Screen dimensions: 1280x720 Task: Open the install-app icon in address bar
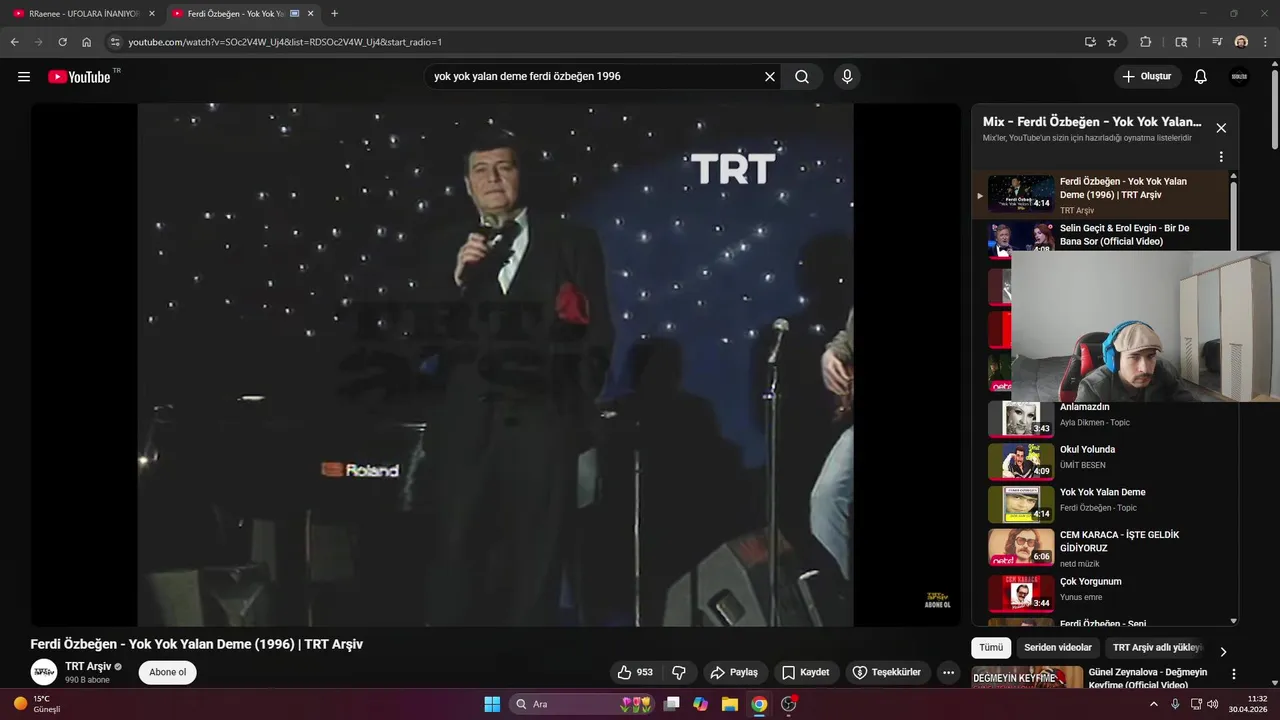(1090, 42)
